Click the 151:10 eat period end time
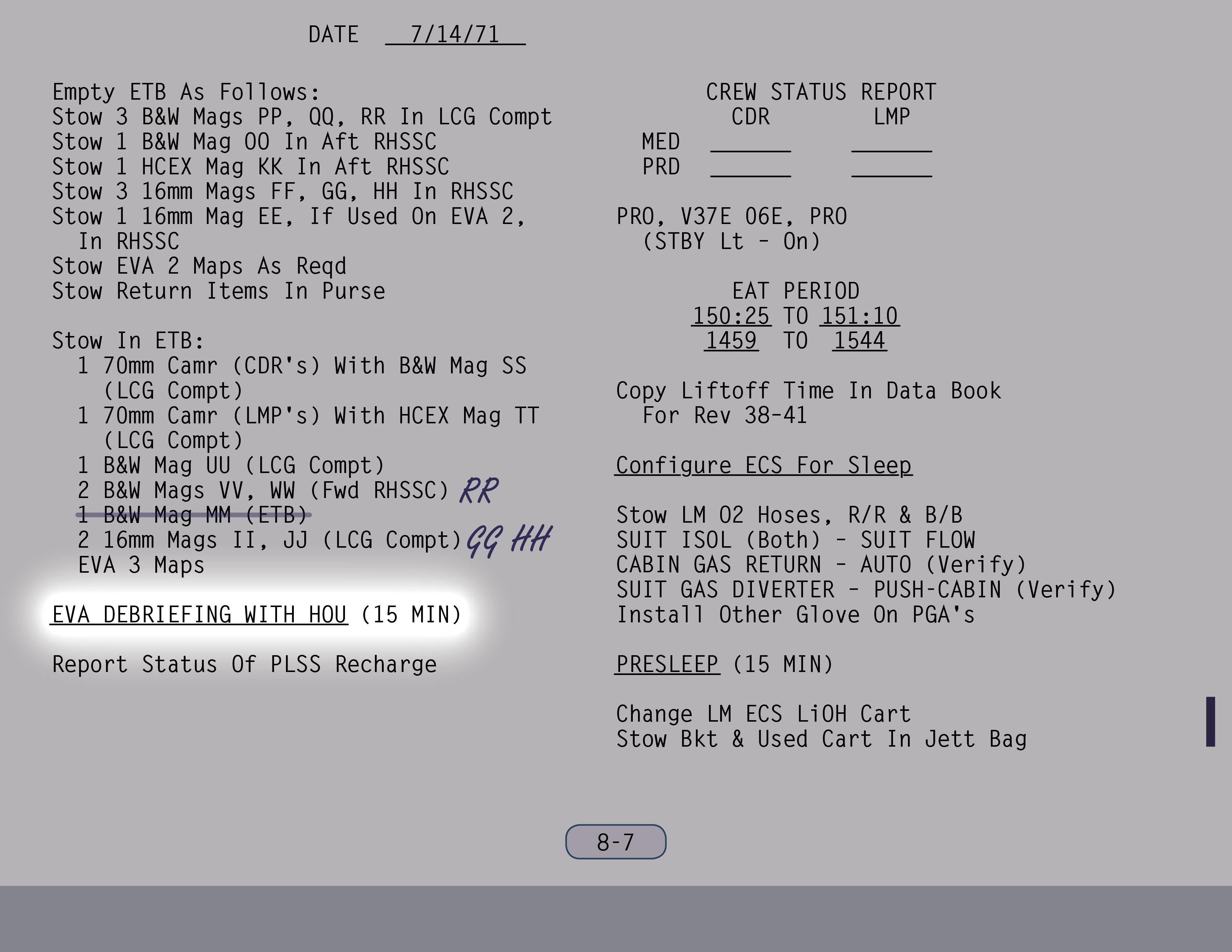The height and width of the screenshot is (952, 1232). pyautogui.click(x=860, y=316)
